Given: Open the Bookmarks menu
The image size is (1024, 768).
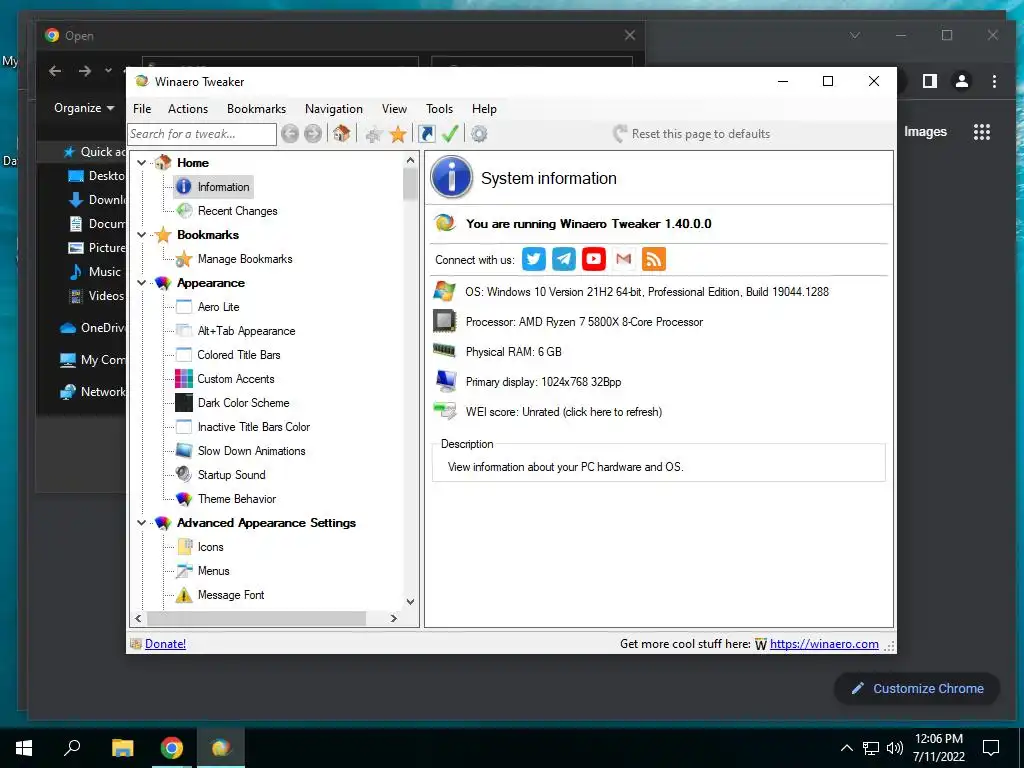Looking at the screenshot, I should click(256, 109).
